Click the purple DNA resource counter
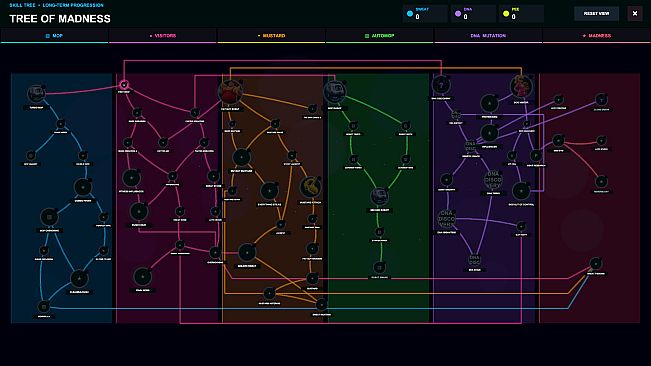 tap(473, 14)
